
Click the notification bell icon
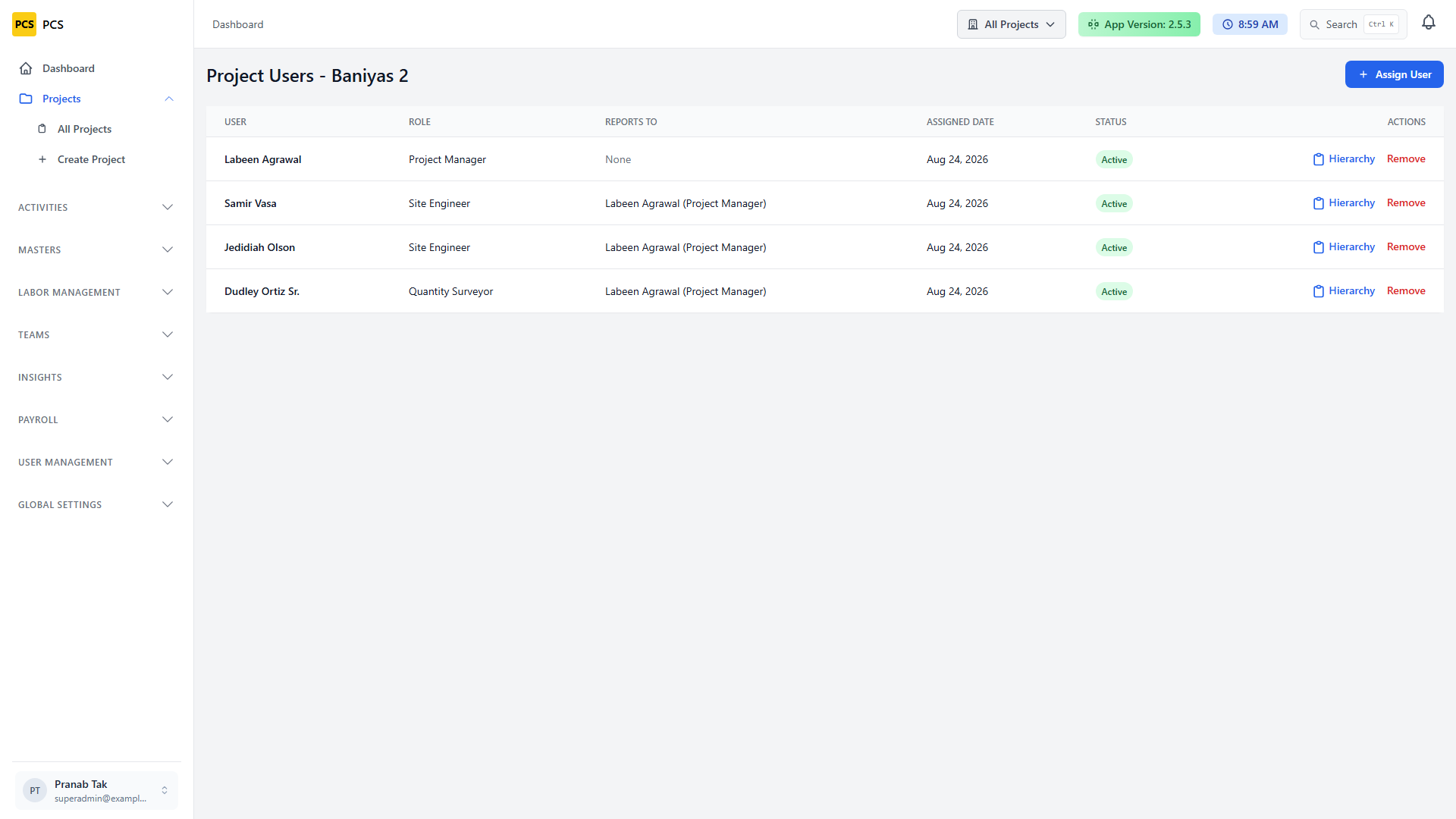(1429, 23)
